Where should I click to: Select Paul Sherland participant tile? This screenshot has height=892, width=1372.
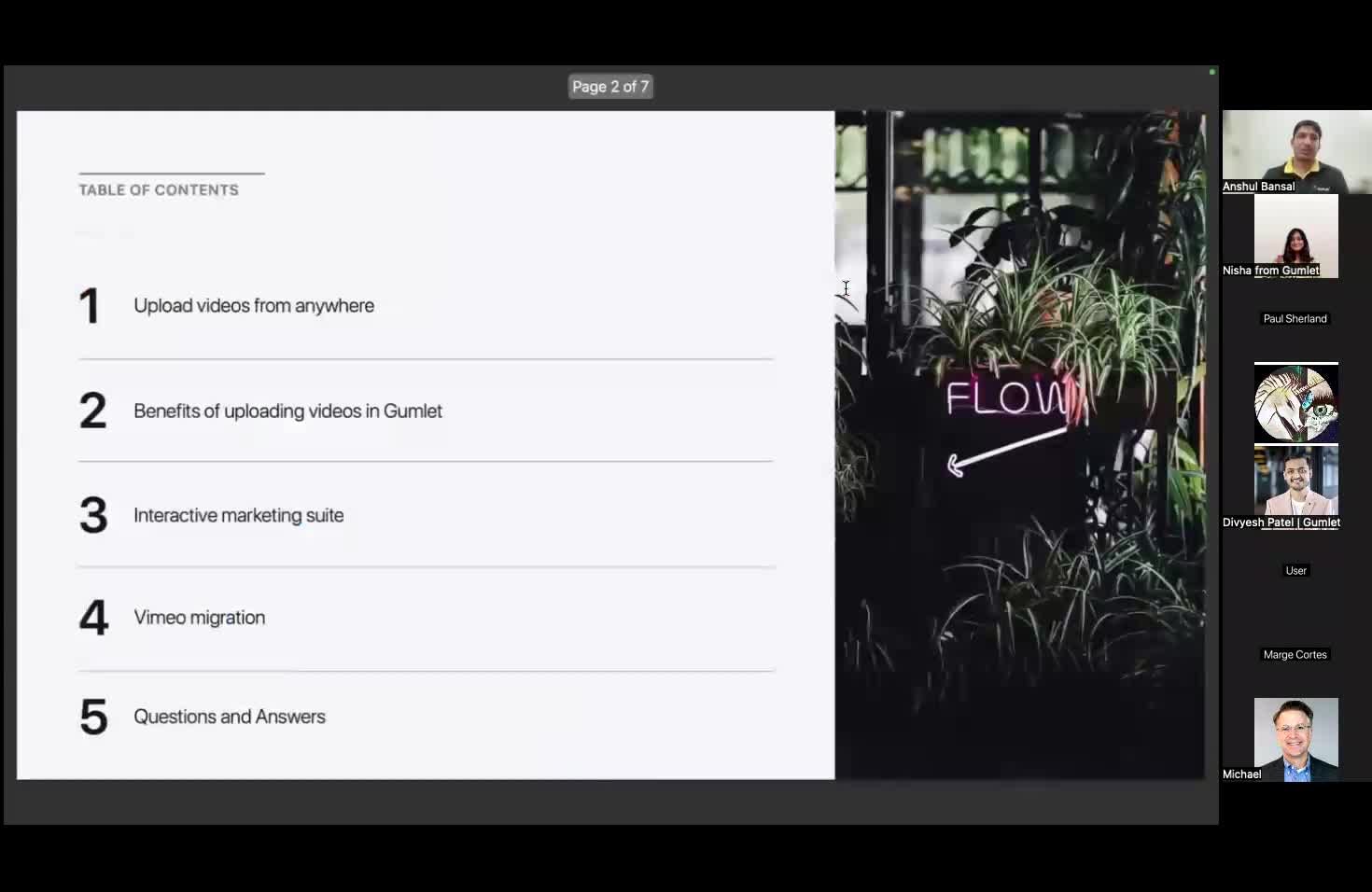1295,319
